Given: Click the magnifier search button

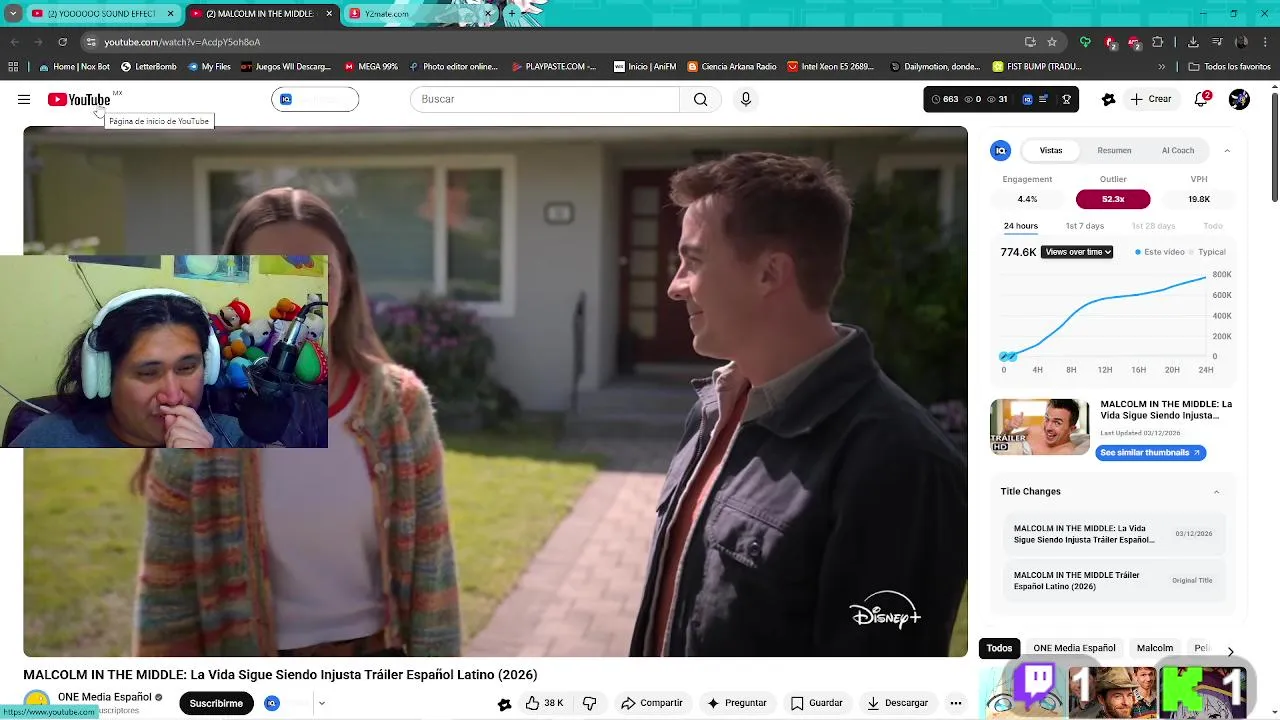Looking at the screenshot, I should (700, 99).
